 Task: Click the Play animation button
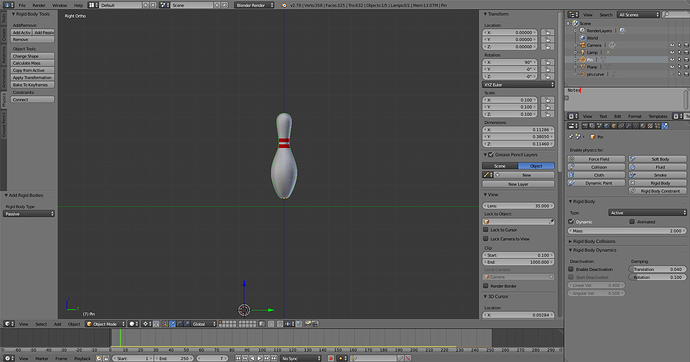click(260, 358)
